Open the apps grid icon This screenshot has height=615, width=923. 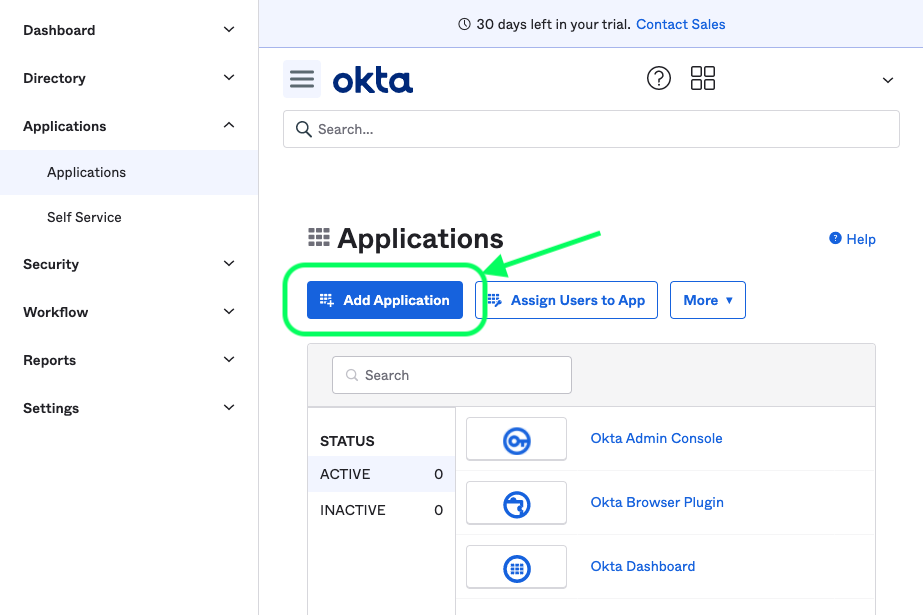tap(703, 78)
